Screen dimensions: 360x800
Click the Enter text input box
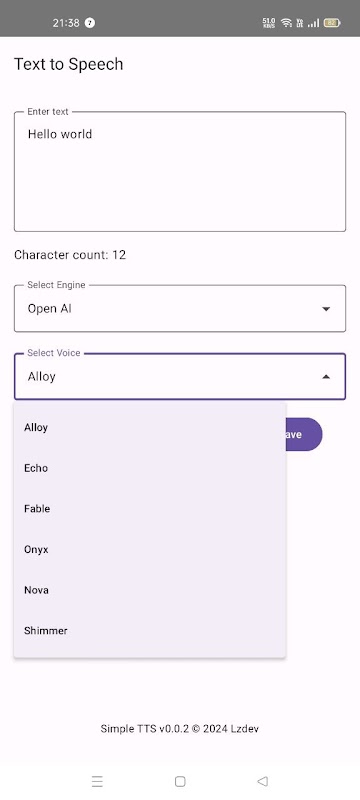[180, 171]
